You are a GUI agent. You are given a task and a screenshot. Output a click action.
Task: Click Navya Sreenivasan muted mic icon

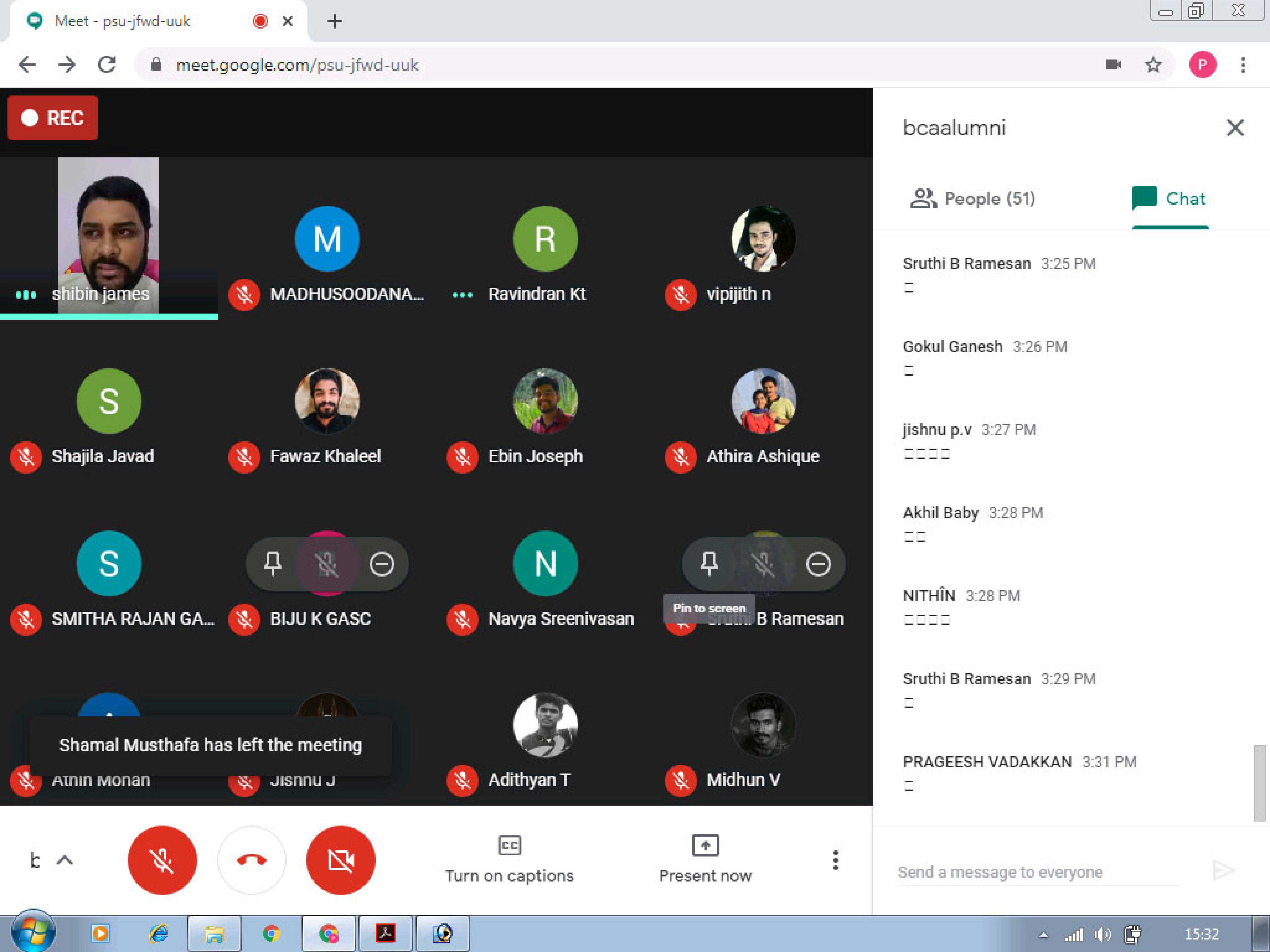pos(462,620)
